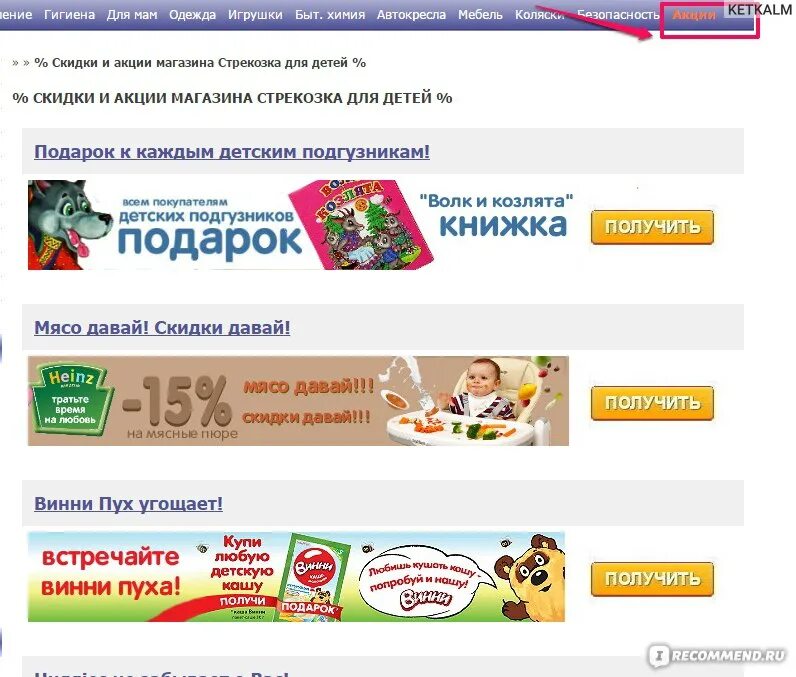Open Автокресла category
Viewport: 796px width, 677px height.
(411, 15)
